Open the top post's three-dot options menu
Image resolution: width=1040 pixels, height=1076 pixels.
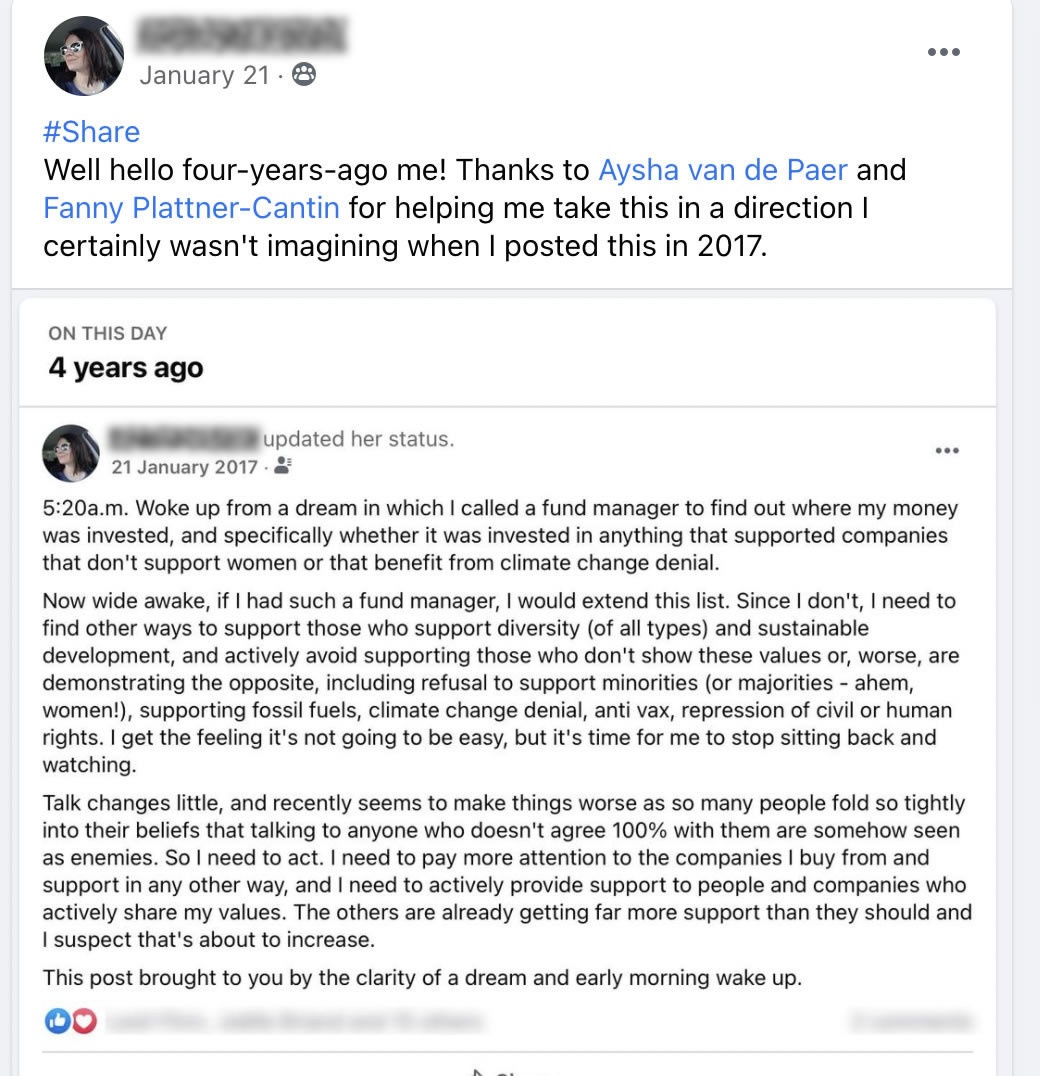[x=943, y=52]
